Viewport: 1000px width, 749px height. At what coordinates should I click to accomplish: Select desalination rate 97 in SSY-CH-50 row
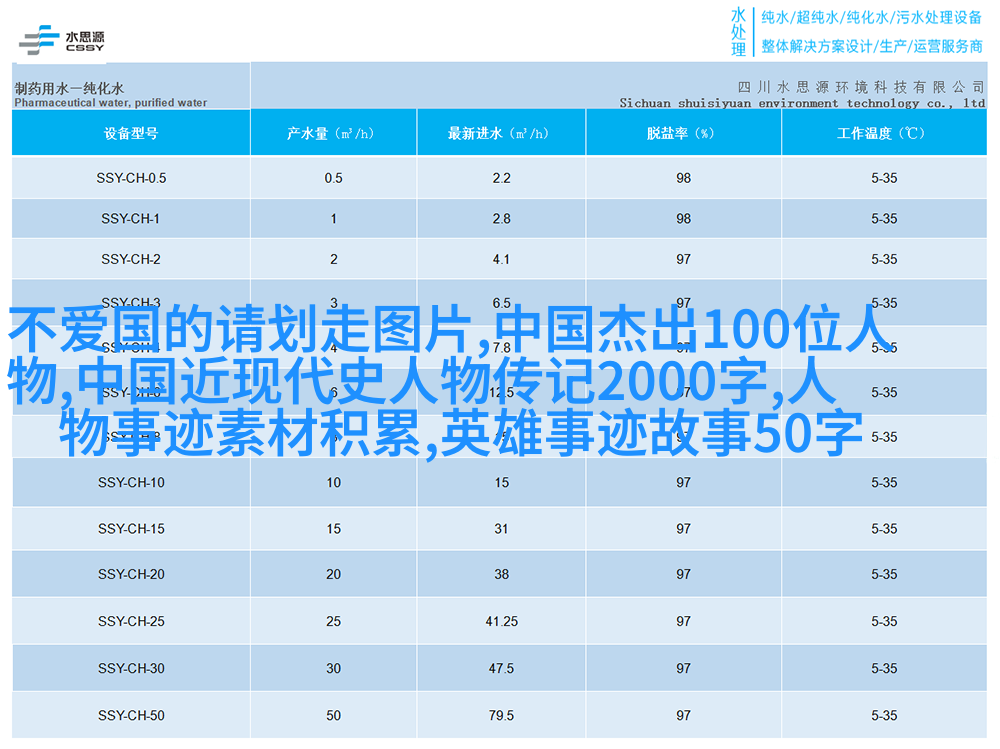(x=684, y=716)
